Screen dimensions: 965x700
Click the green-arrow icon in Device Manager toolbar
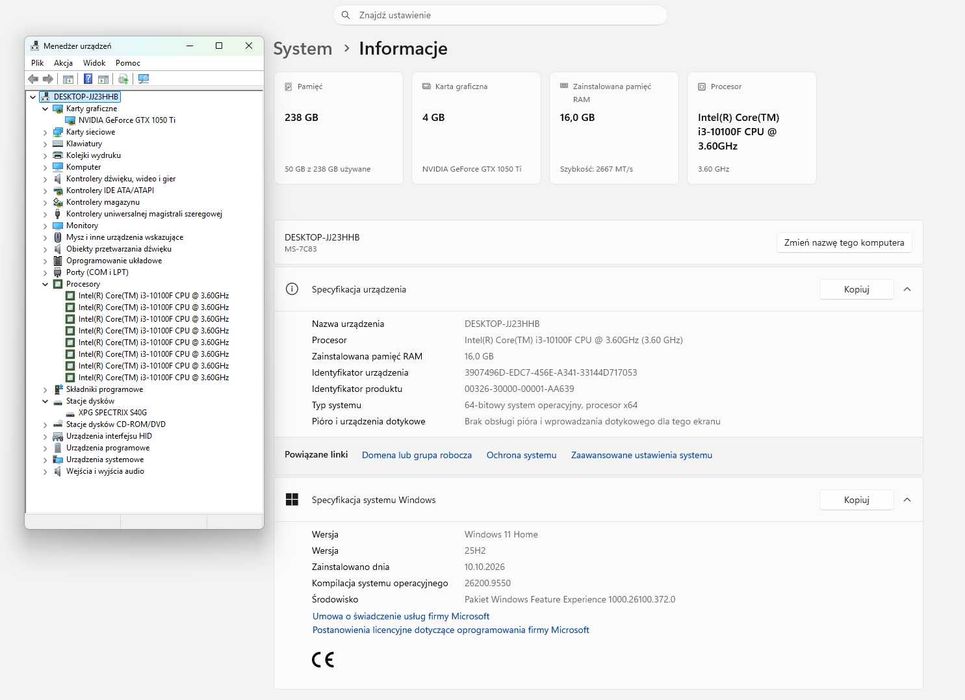(x=123, y=79)
